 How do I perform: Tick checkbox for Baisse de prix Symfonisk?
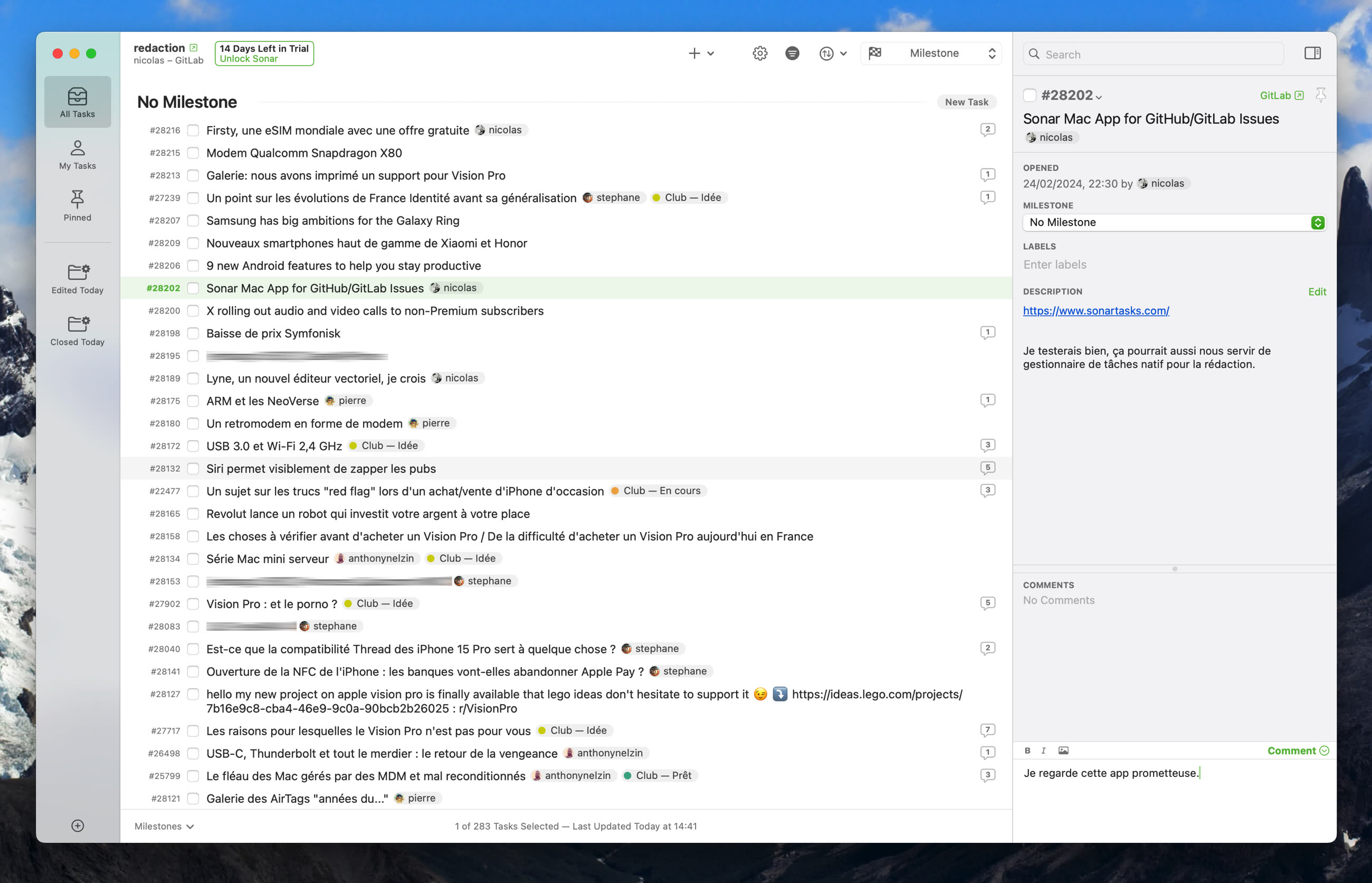point(193,333)
